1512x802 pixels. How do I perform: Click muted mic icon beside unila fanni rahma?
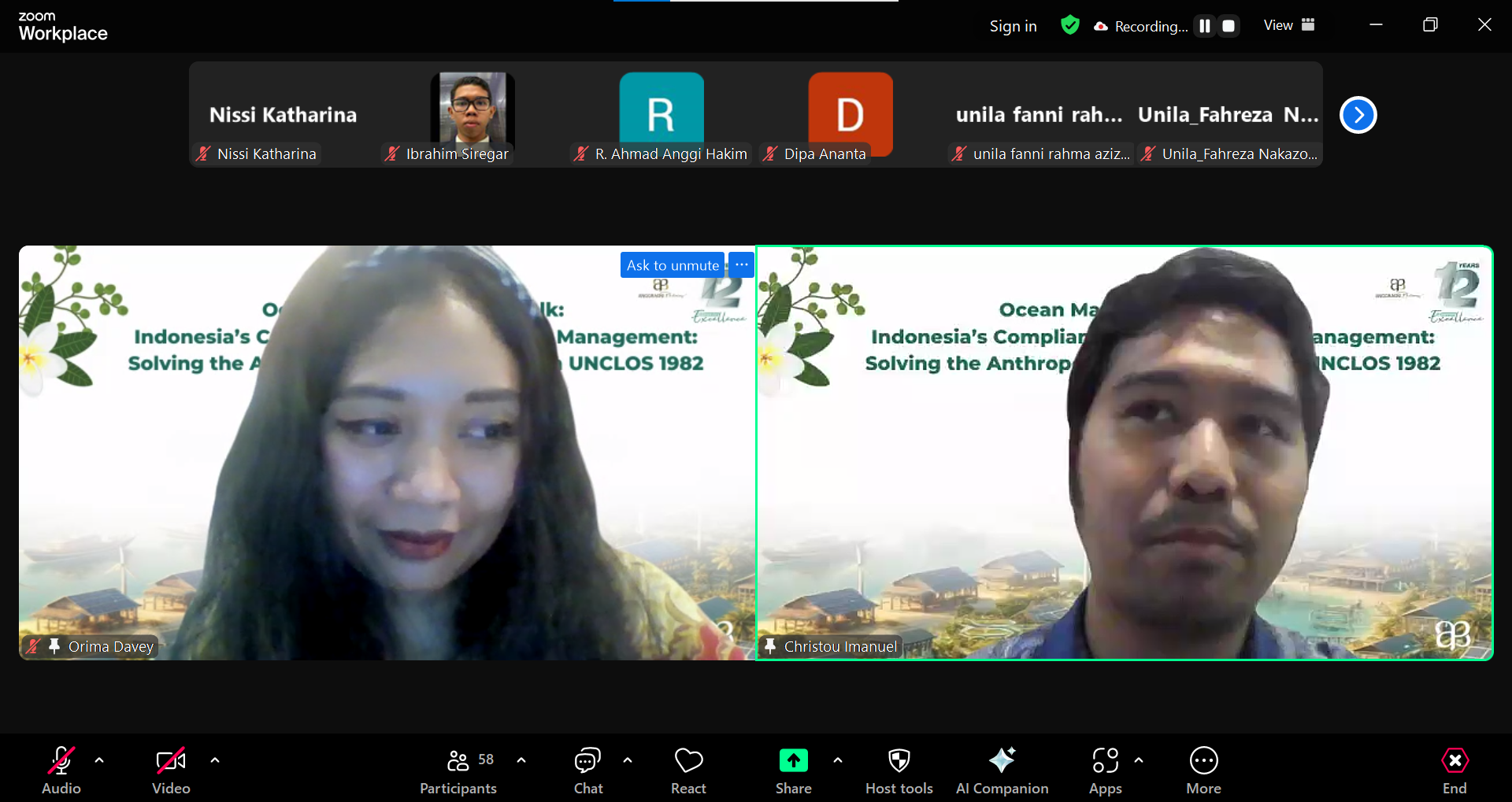coord(959,153)
